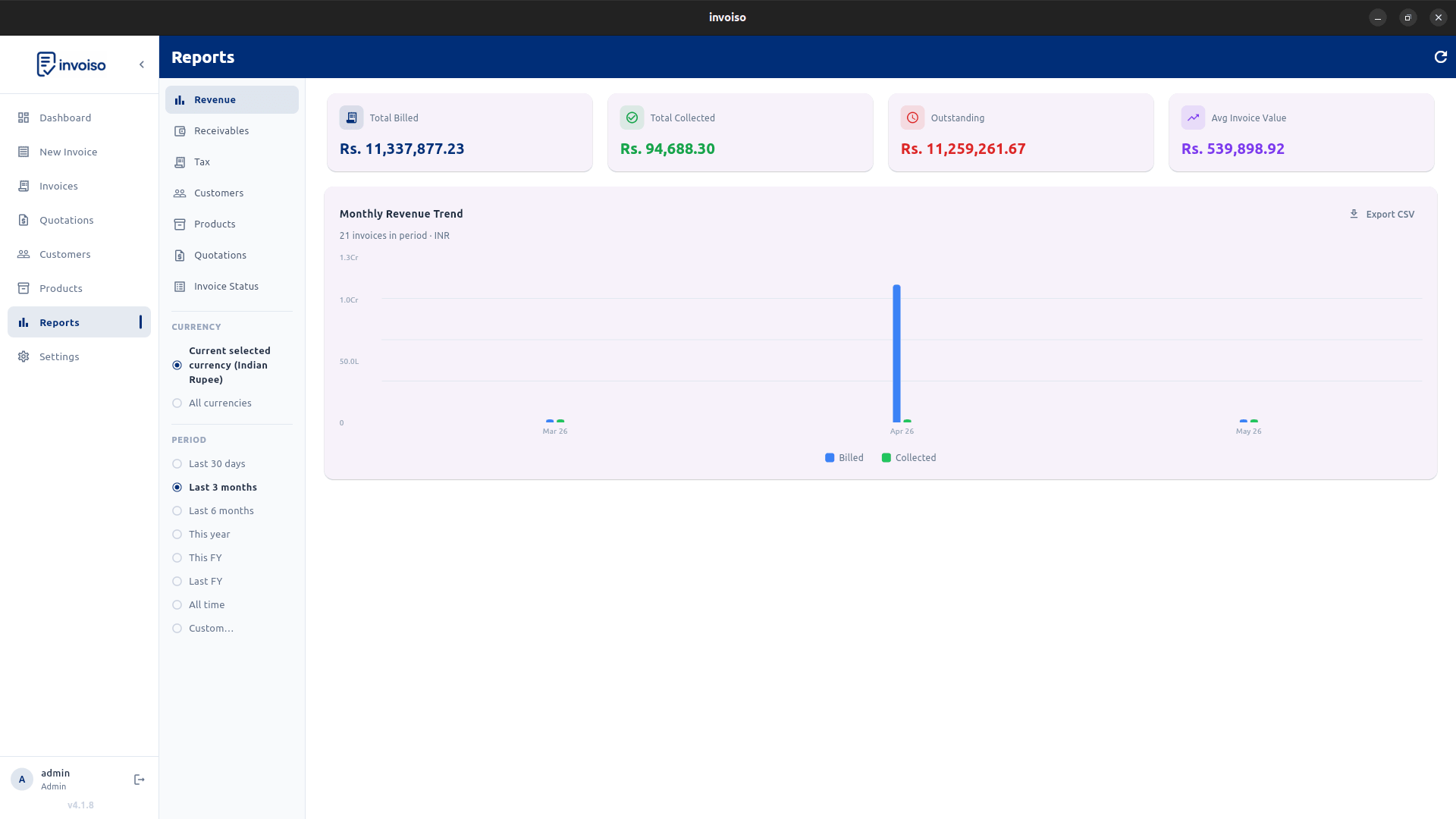
Task: Click the New Invoice icon in sidebar
Action: [x=24, y=152]
